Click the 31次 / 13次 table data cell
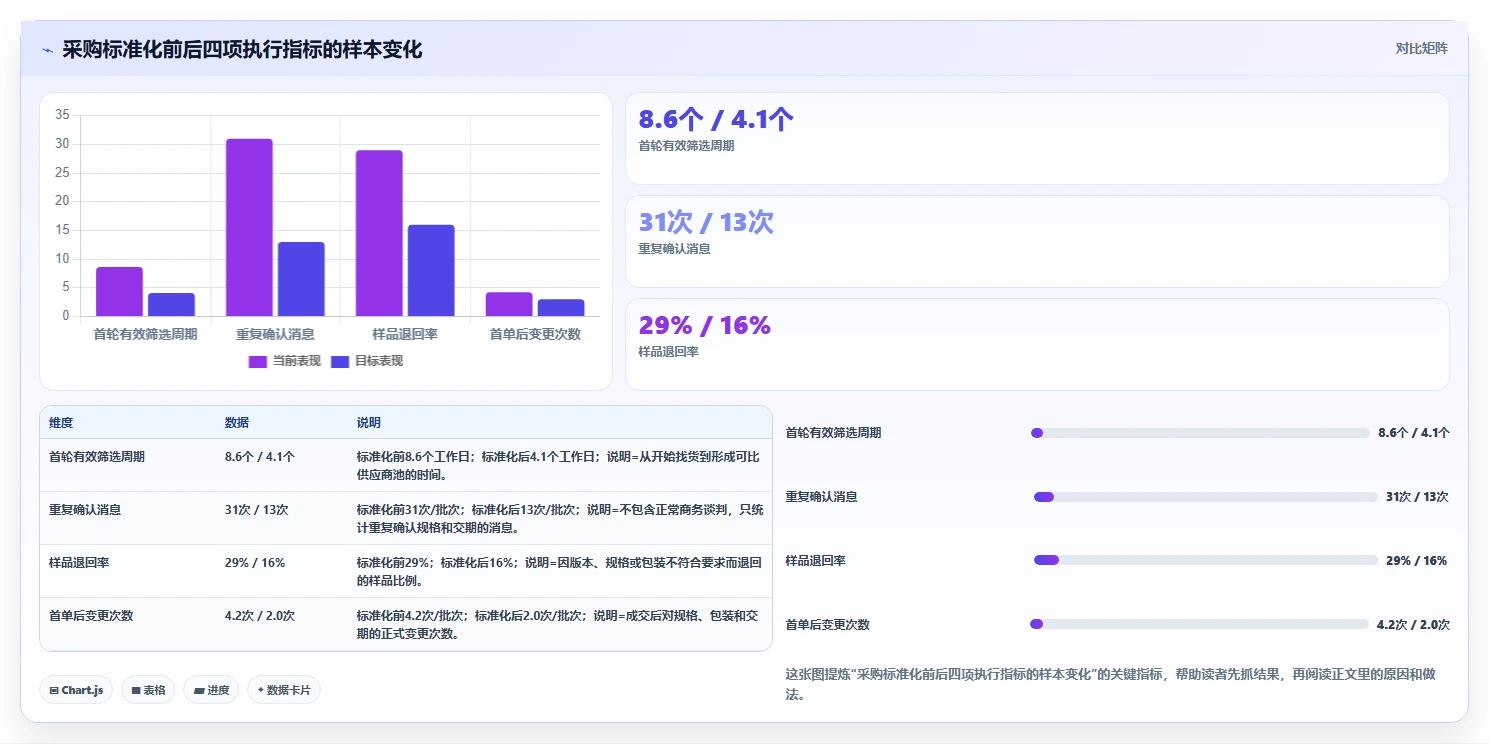 (257, 509)
